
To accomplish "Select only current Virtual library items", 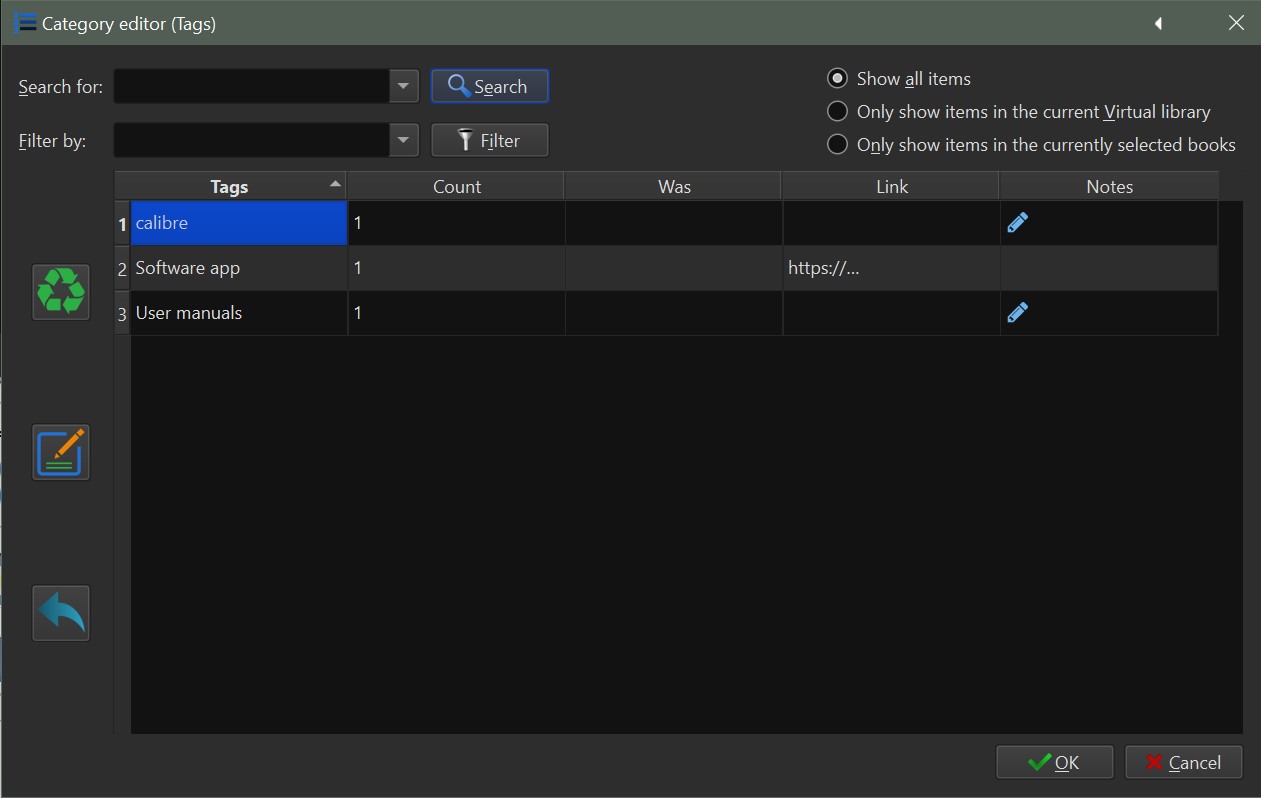I will click(x=838, y=112).
